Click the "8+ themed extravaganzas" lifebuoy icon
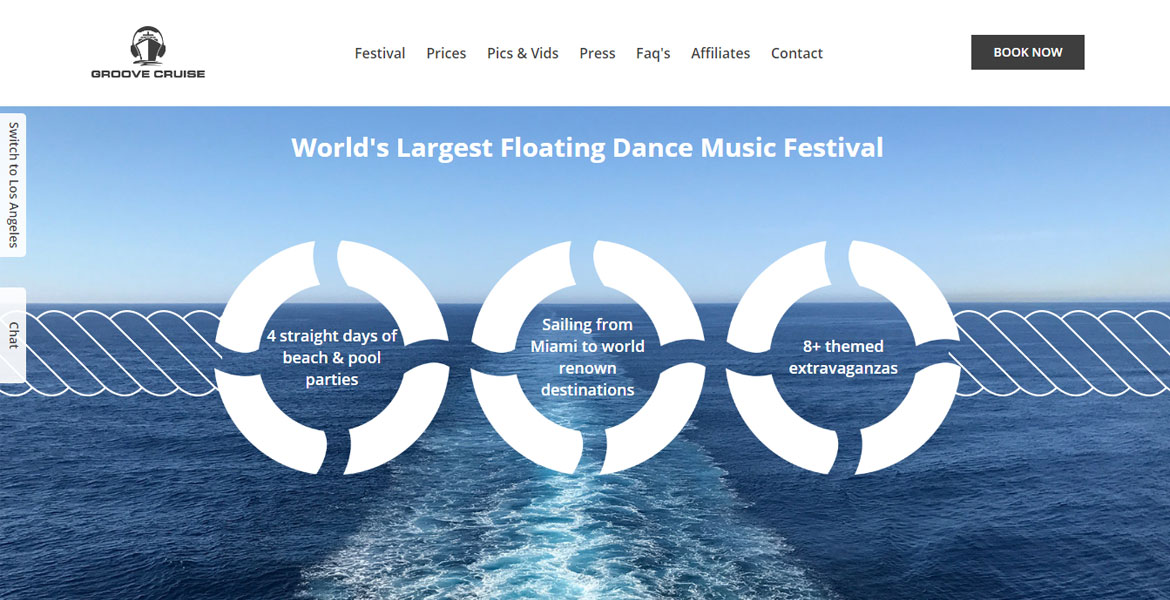Image resolution: width=1170 pixels, height=600 pixels. tap(843, 355)
